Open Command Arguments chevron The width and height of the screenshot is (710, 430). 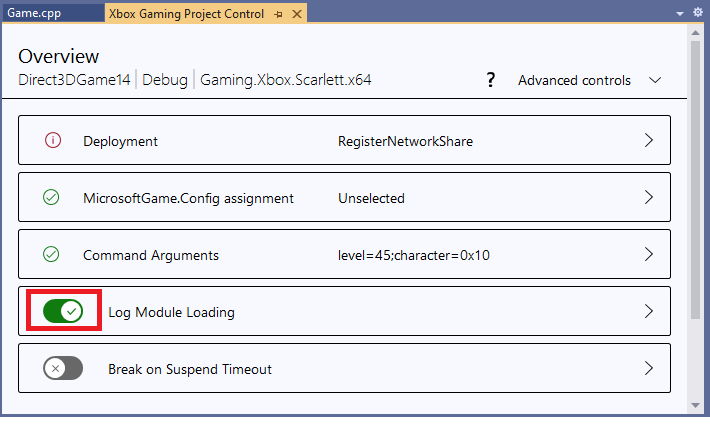click(649, 254)
